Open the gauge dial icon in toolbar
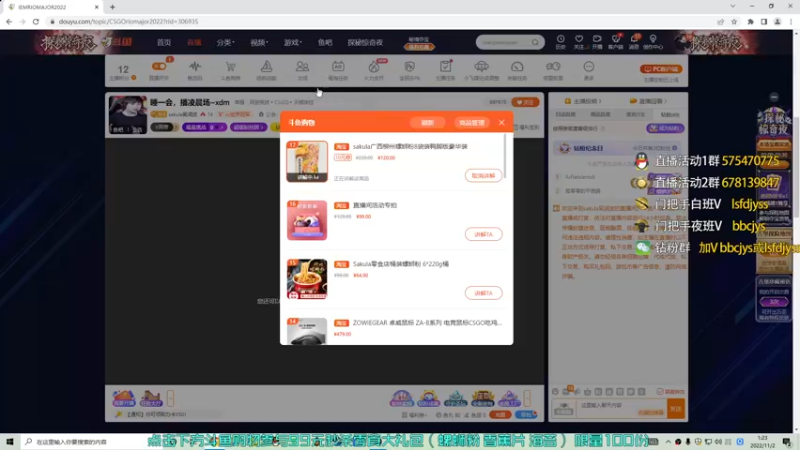This screenshot has height=450, width=800. pyautogui.click(x=517, y=66)
